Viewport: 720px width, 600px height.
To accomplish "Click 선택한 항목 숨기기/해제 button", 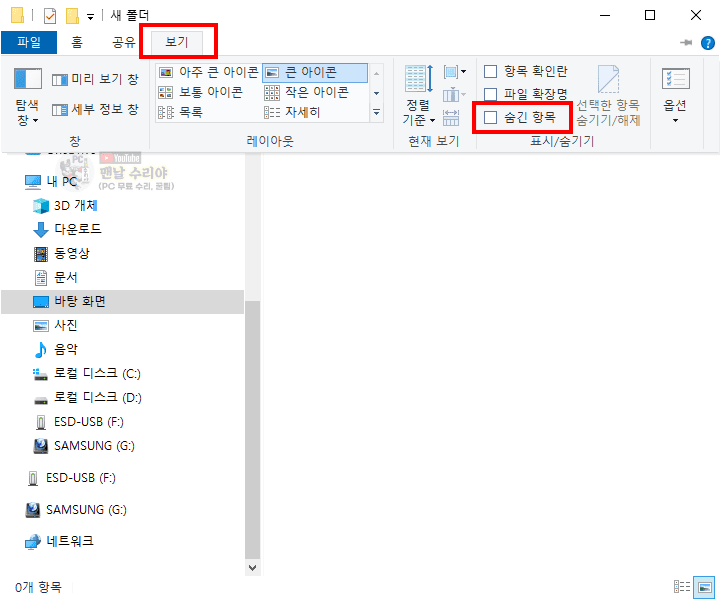I will (x=608, y=95).
